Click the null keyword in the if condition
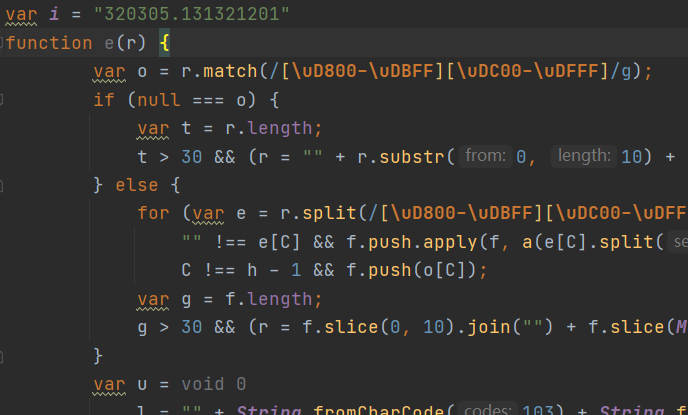 pyautogui.click(x=159, y=100)
